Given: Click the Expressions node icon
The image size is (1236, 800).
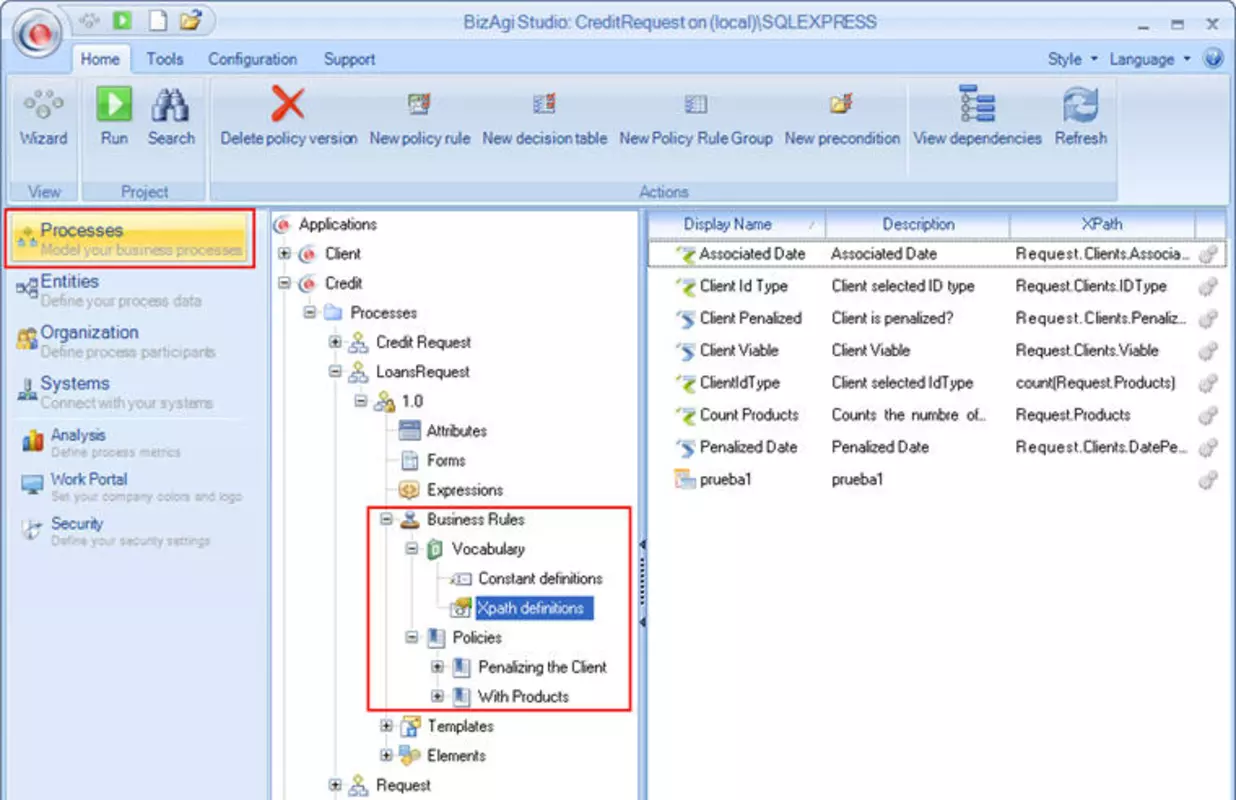Looking at the screenshot, I should click(x=409, y=490).
